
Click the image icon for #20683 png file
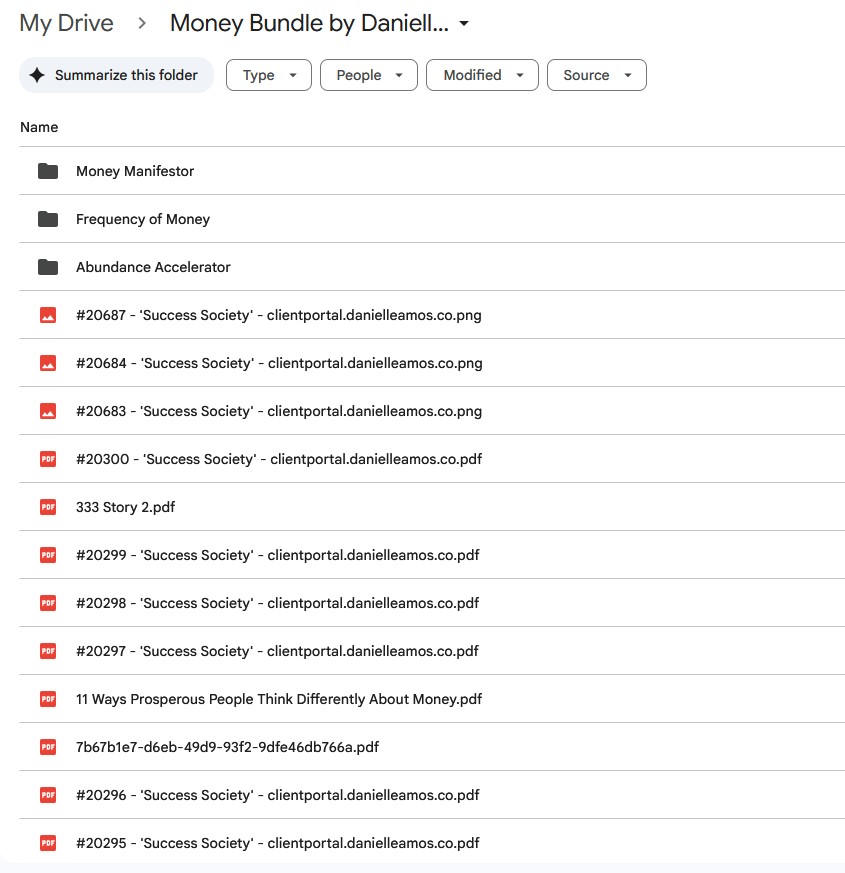coord(48,411)
